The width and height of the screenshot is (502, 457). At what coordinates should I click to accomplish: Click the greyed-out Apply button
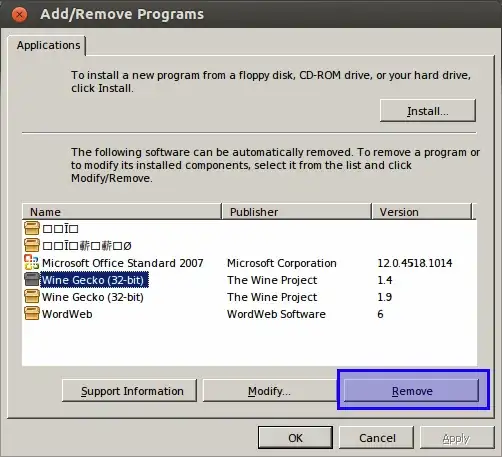[x=457, y=437]
